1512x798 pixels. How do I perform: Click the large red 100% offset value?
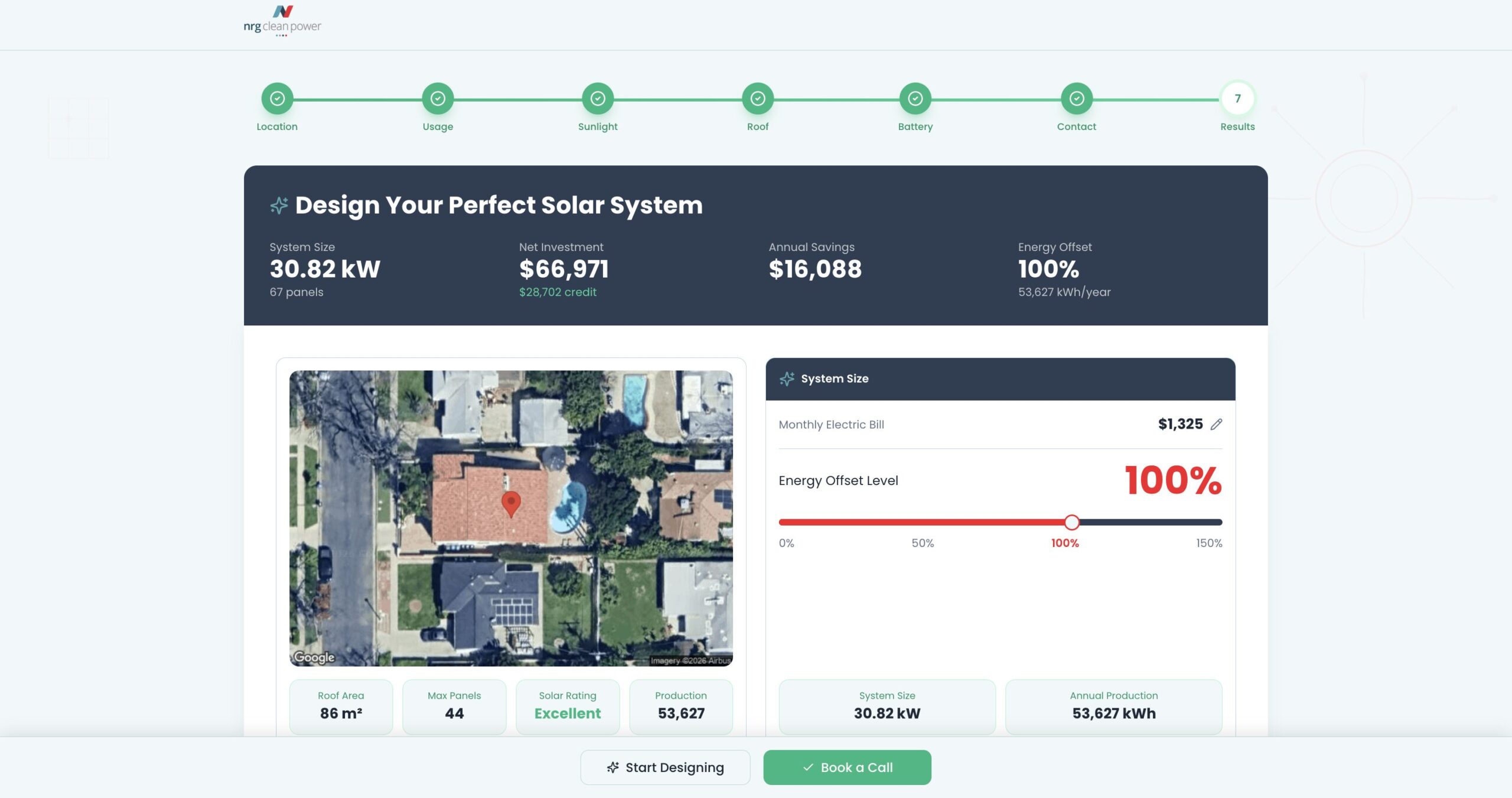click(x=1173, y=480)
